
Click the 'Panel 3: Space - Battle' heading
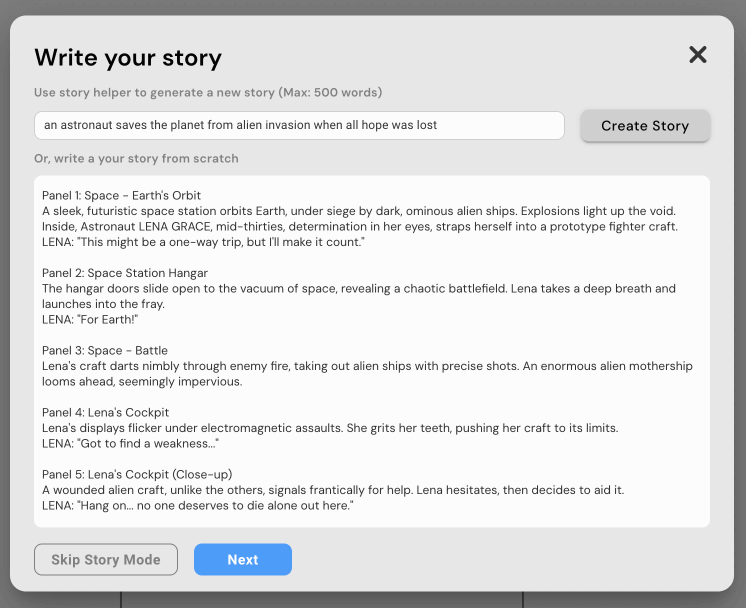tap(105, 351)
